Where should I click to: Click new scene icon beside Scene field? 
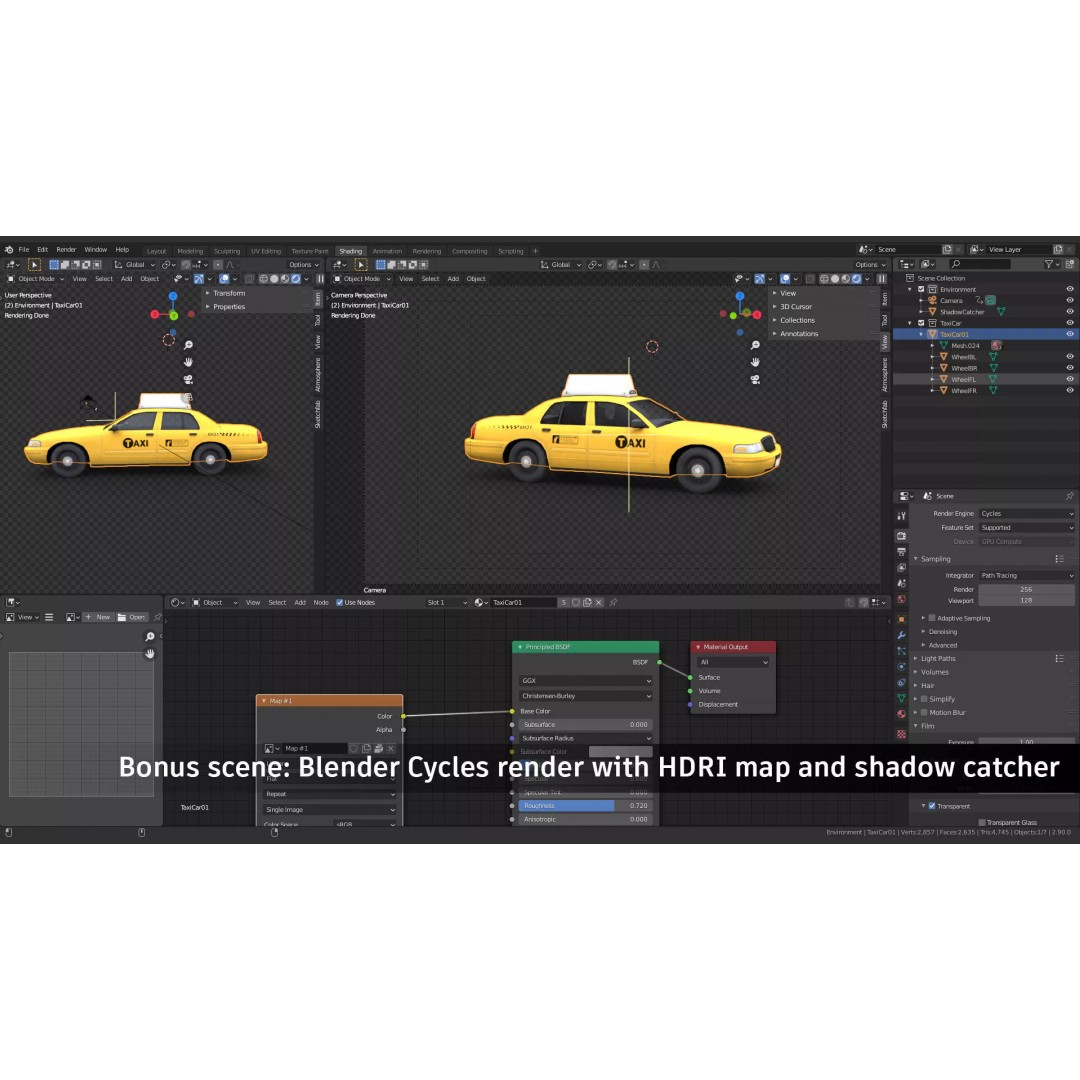[947, 249]
